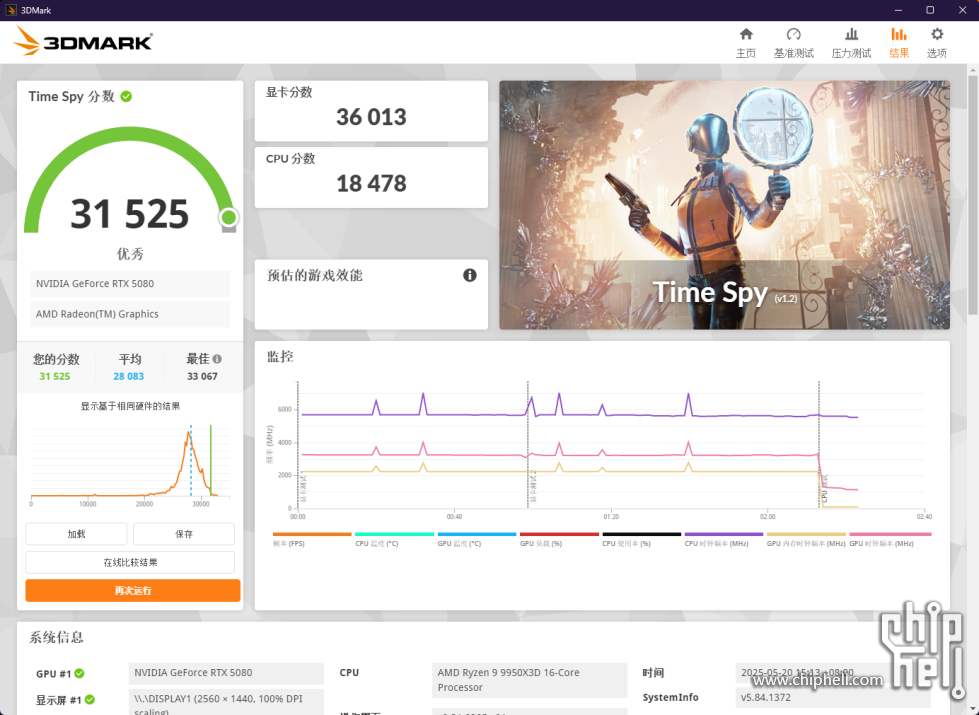
Task: Close the 3DMark window
Action: [x=963, y=10]
